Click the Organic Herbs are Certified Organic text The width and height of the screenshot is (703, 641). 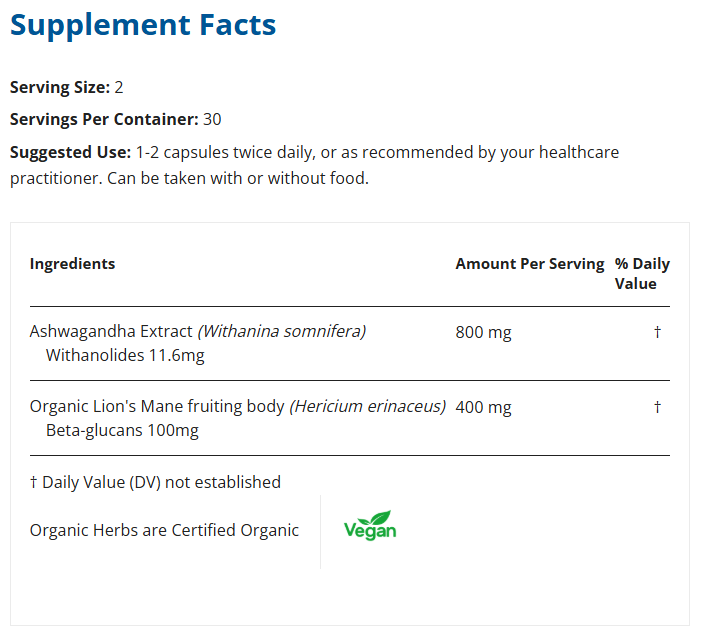tap(164, 530)
